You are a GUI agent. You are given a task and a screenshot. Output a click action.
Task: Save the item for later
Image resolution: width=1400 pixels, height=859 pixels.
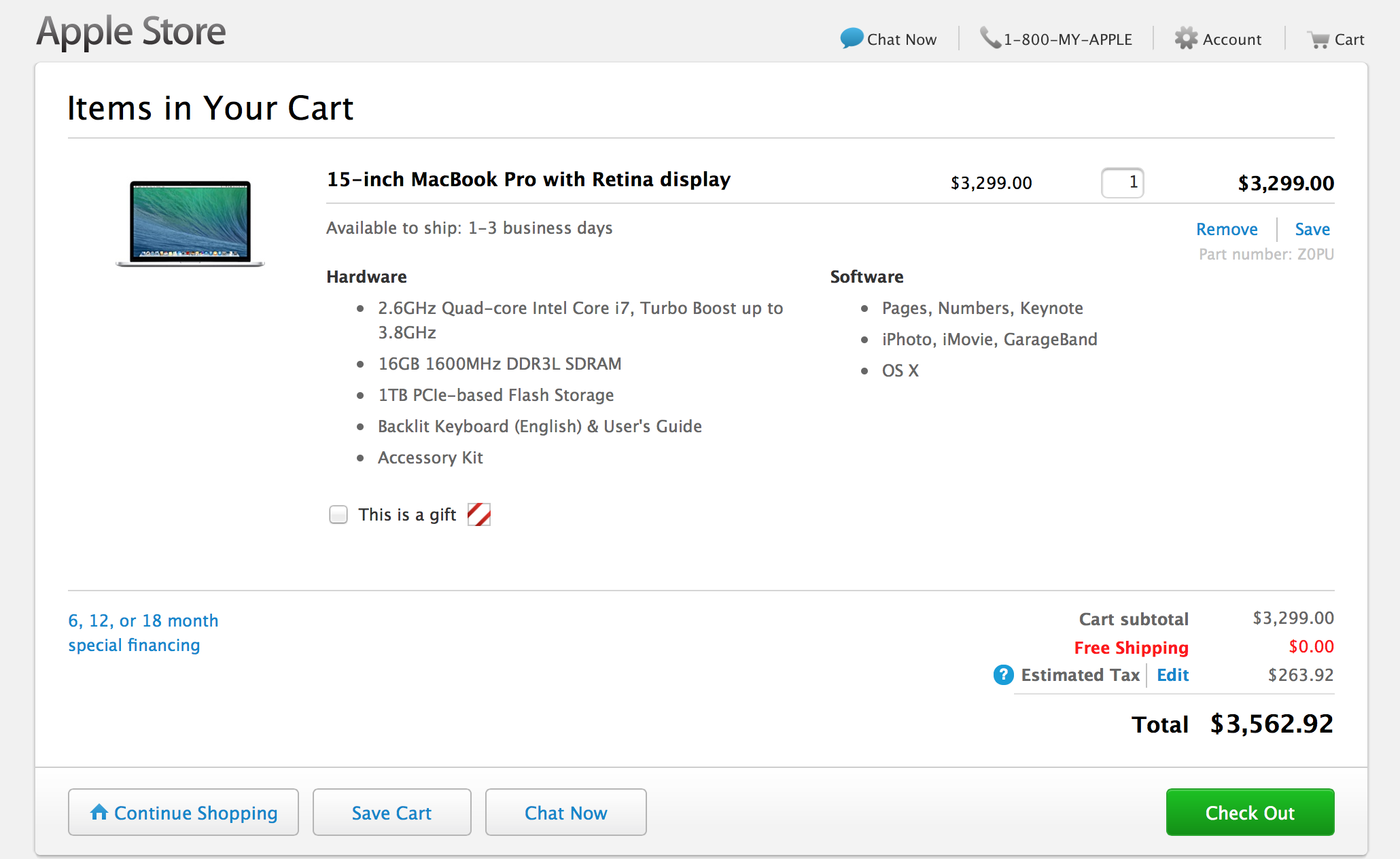coord(1312,229)
